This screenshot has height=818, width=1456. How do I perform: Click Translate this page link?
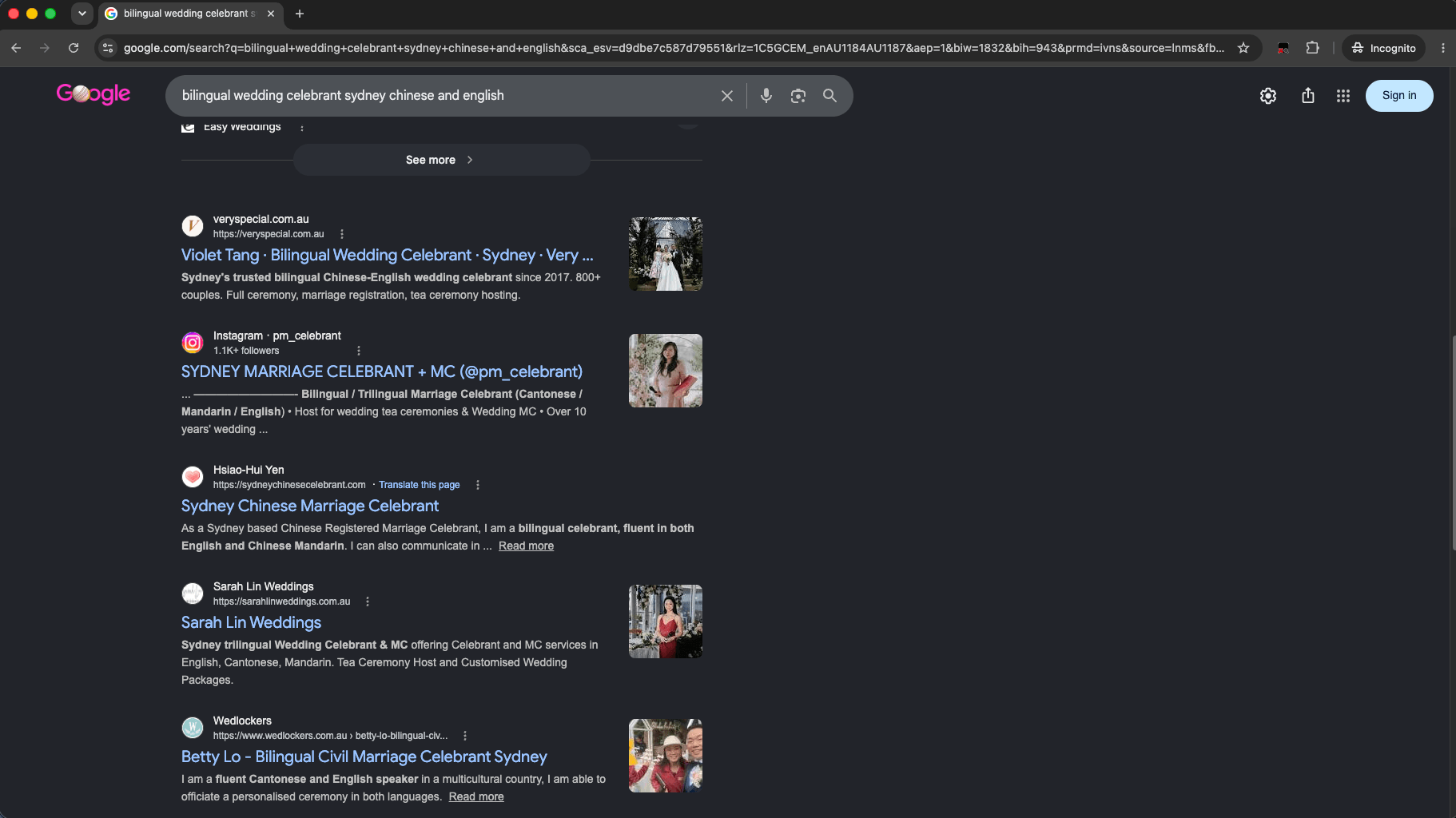pos(420,485)
